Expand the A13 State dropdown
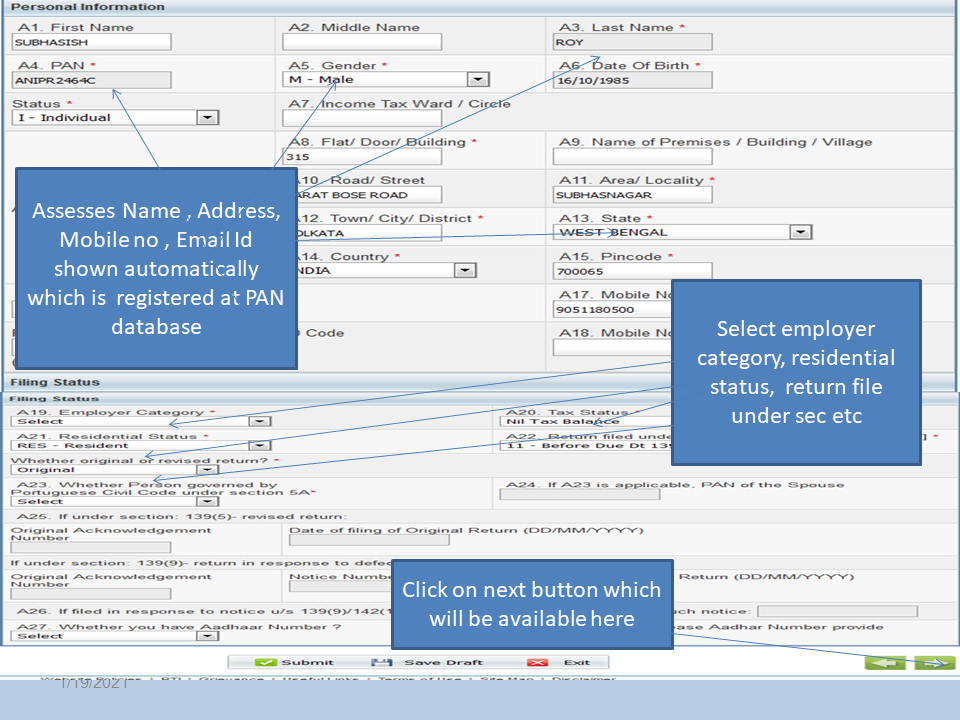 [800, 232]
